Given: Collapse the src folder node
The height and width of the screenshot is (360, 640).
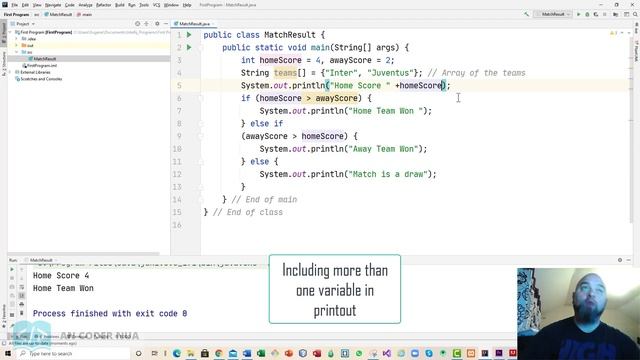Looking at the screenshot, I should coord(17,52).
